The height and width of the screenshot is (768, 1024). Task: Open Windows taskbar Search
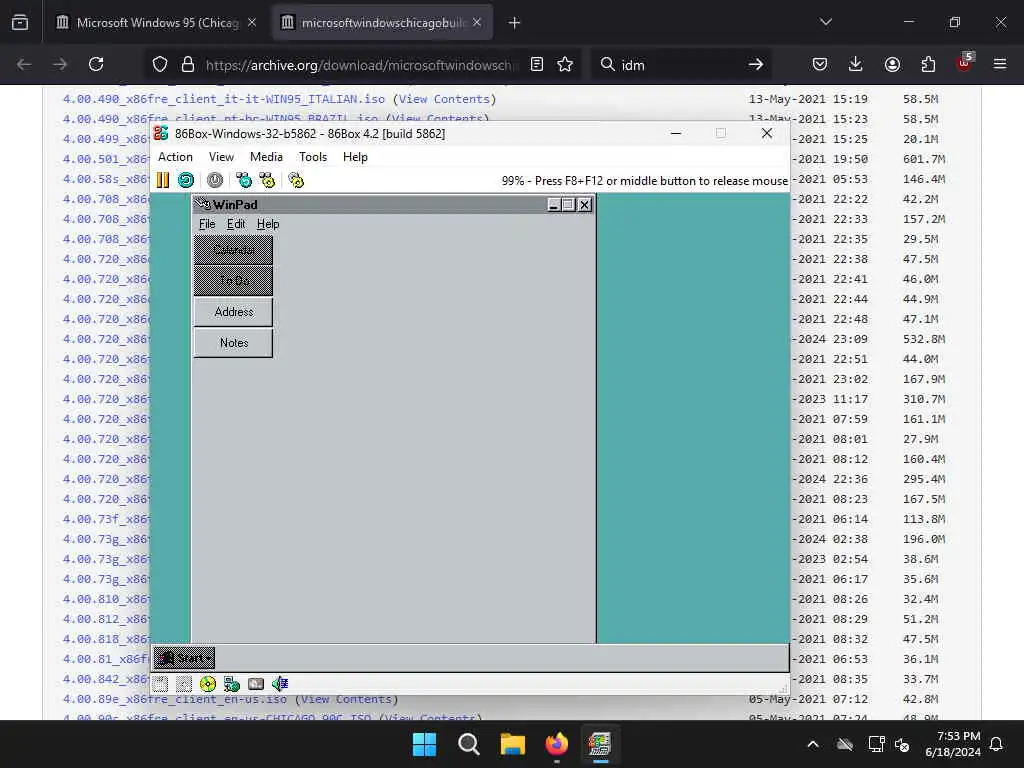point(468,744)
